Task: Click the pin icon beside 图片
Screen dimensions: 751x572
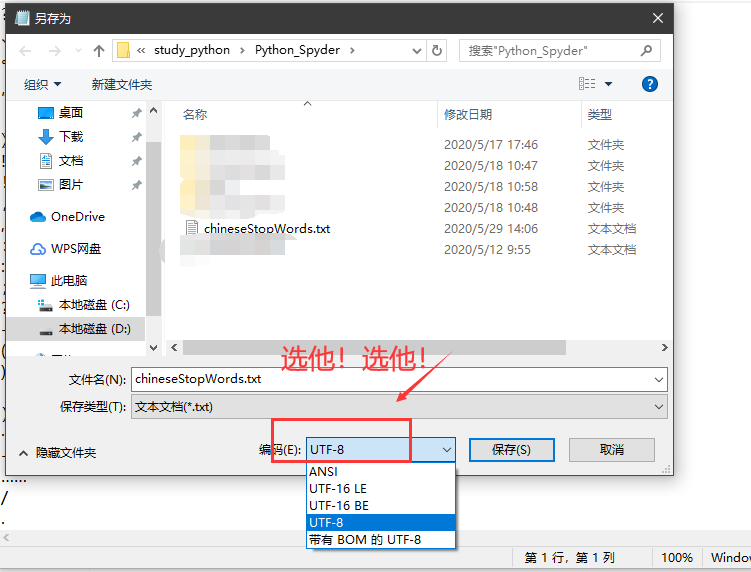Action: tap(137, 185)
